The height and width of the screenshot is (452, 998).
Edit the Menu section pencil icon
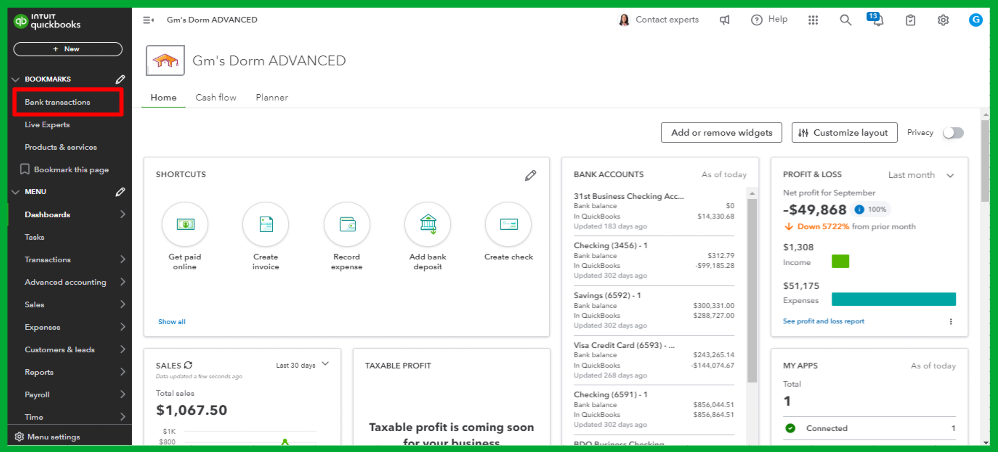(120, 192)
